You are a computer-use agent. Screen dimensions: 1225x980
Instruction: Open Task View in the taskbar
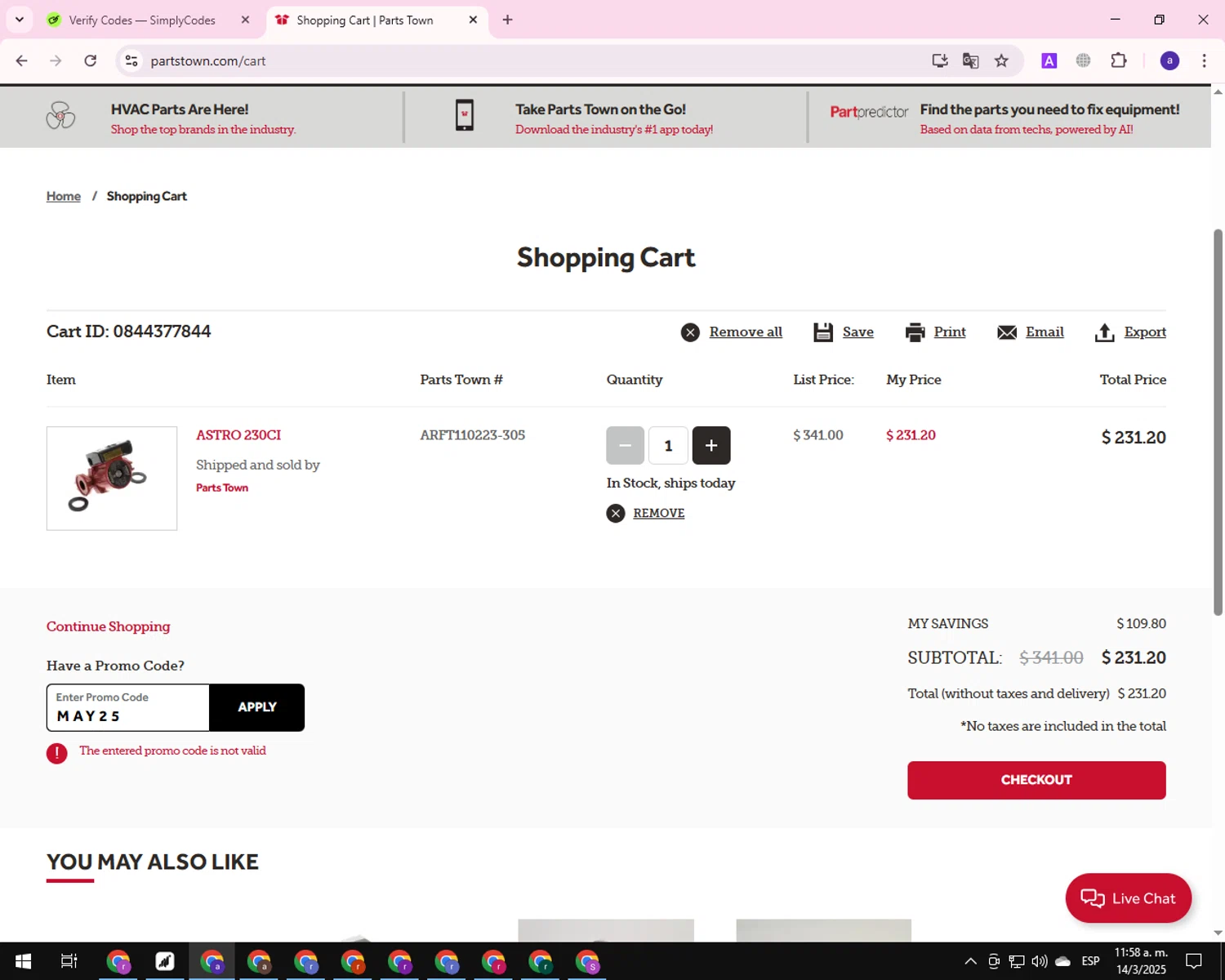[x=69, y=961]
